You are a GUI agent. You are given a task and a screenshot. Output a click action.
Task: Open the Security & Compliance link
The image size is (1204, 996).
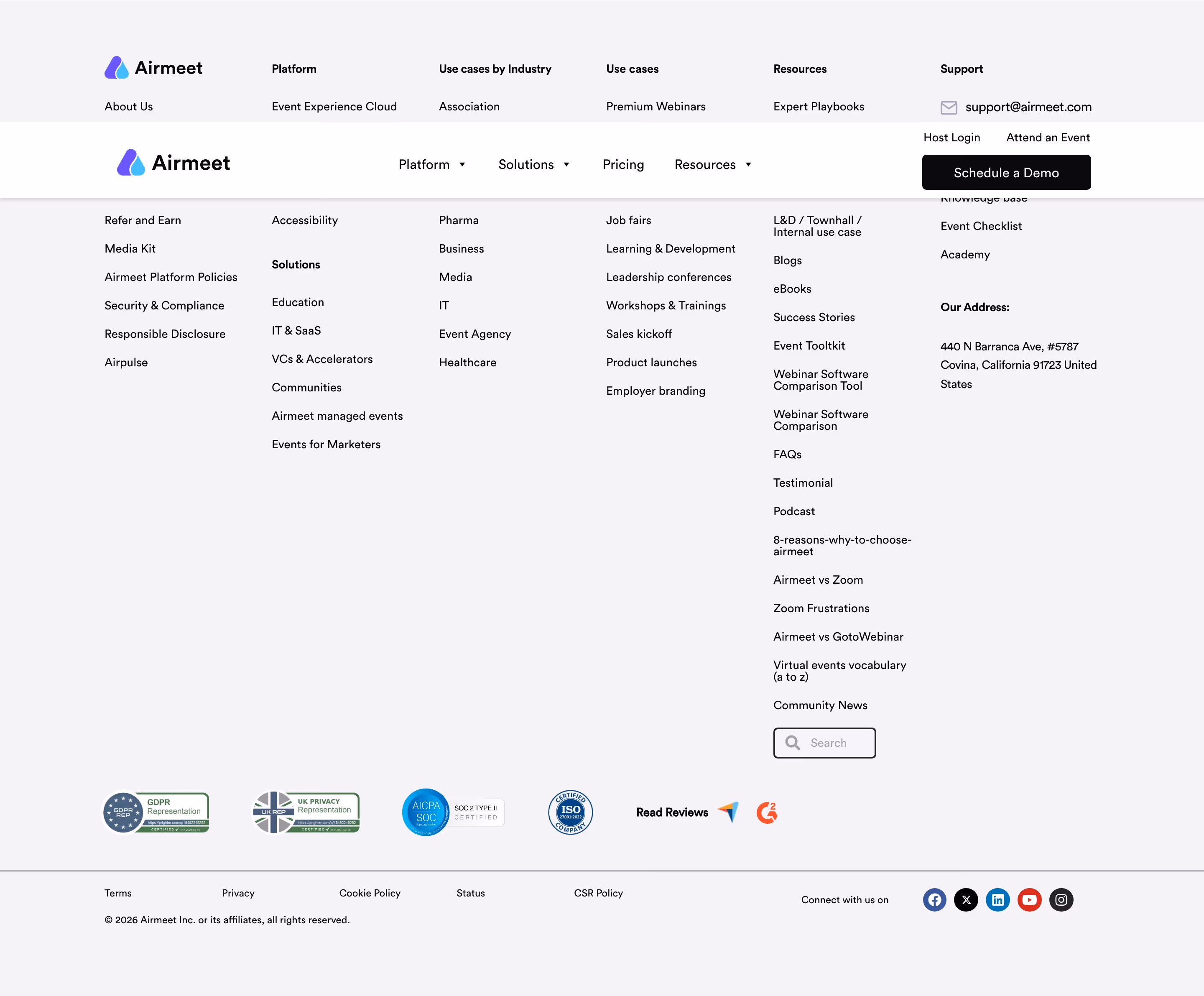pyautogui.click(x=164, y=306)
